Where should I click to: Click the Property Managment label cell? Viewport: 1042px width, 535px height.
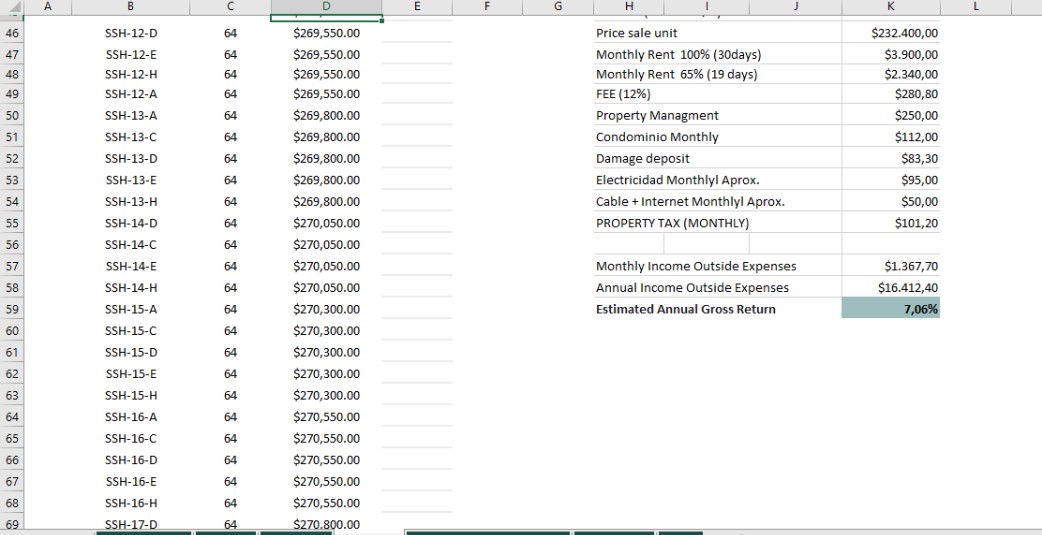coord(657,116)
